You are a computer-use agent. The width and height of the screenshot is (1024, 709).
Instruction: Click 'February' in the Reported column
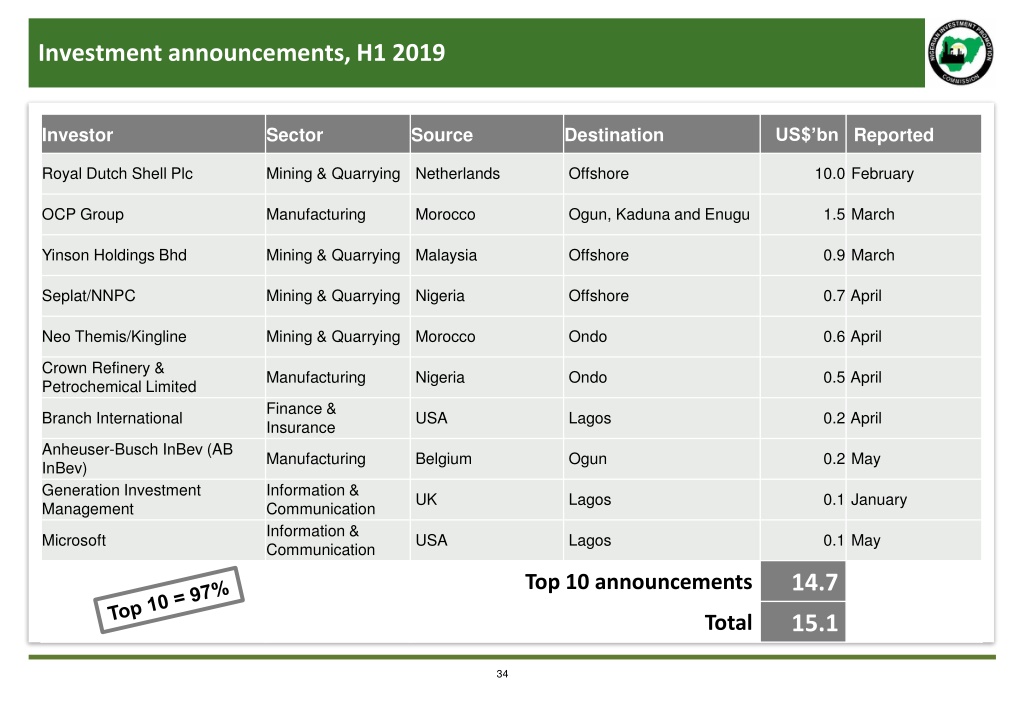pyautogui.click(x=882, y=174)
